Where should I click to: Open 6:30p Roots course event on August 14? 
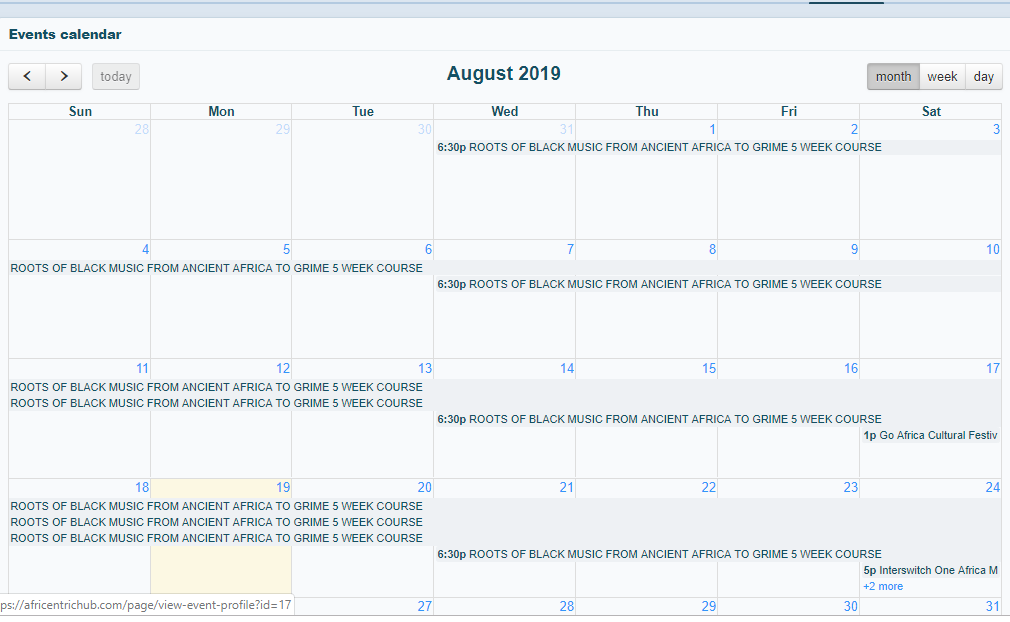660,419
